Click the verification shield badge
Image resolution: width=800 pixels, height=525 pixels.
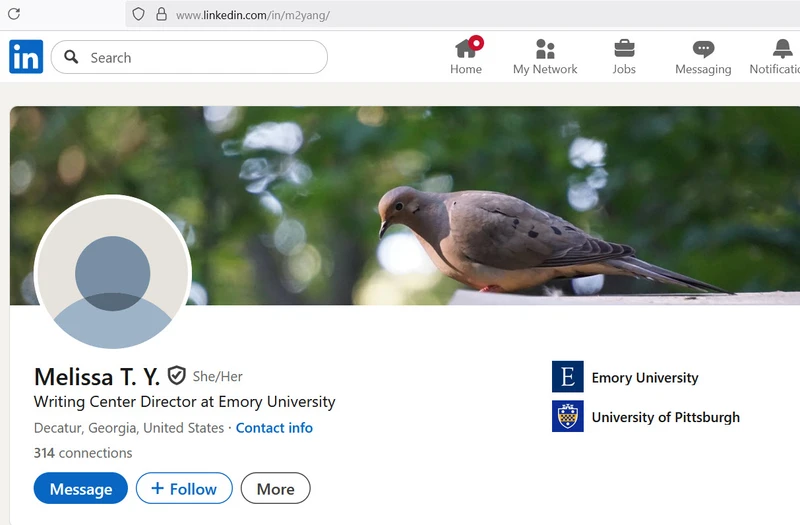coord(177,376)
